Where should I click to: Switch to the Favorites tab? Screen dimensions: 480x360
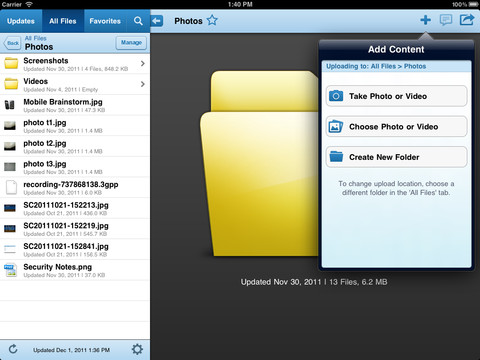coord(105,21)
